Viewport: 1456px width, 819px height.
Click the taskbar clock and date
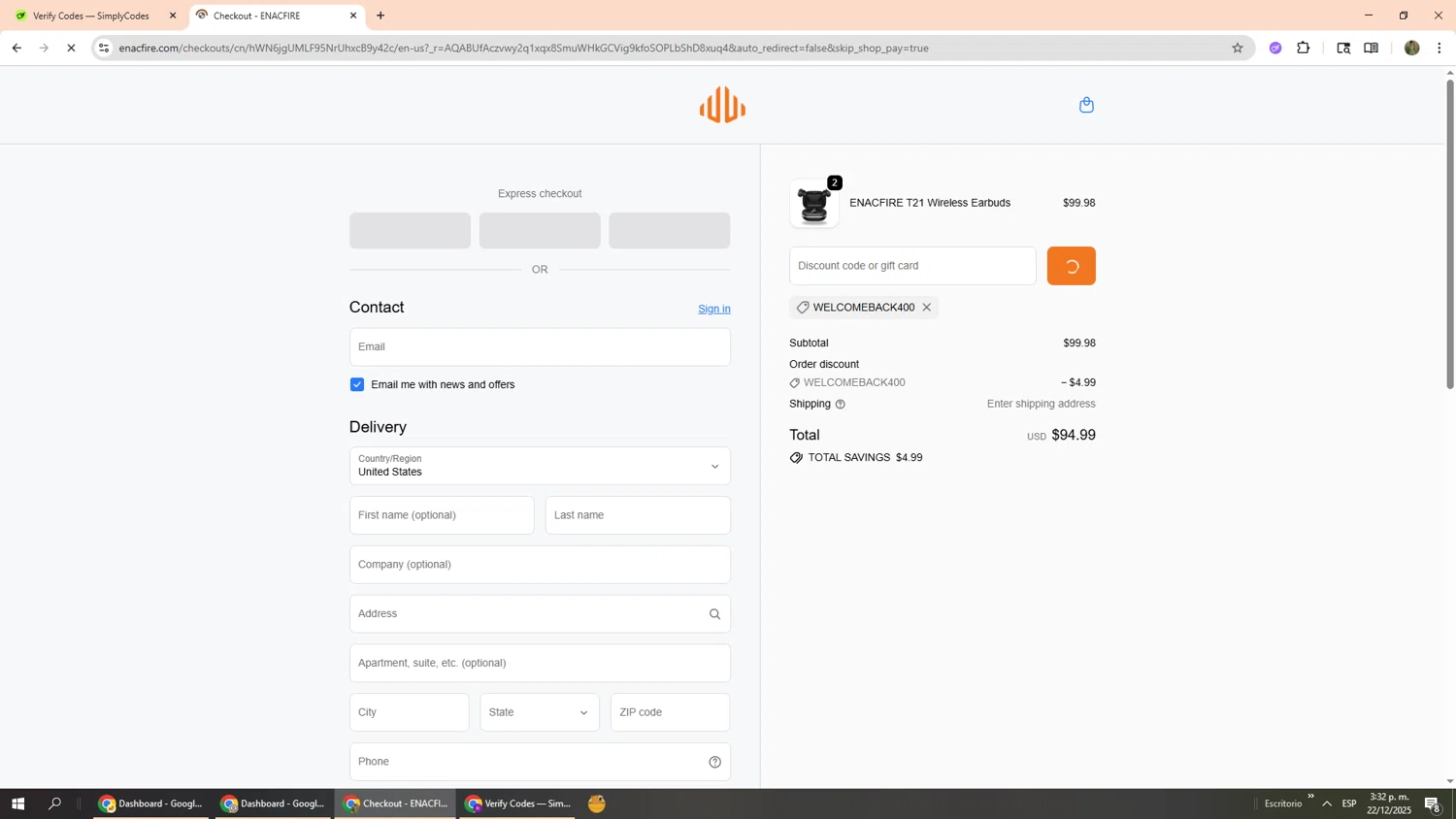click(x=1389, y=803)
